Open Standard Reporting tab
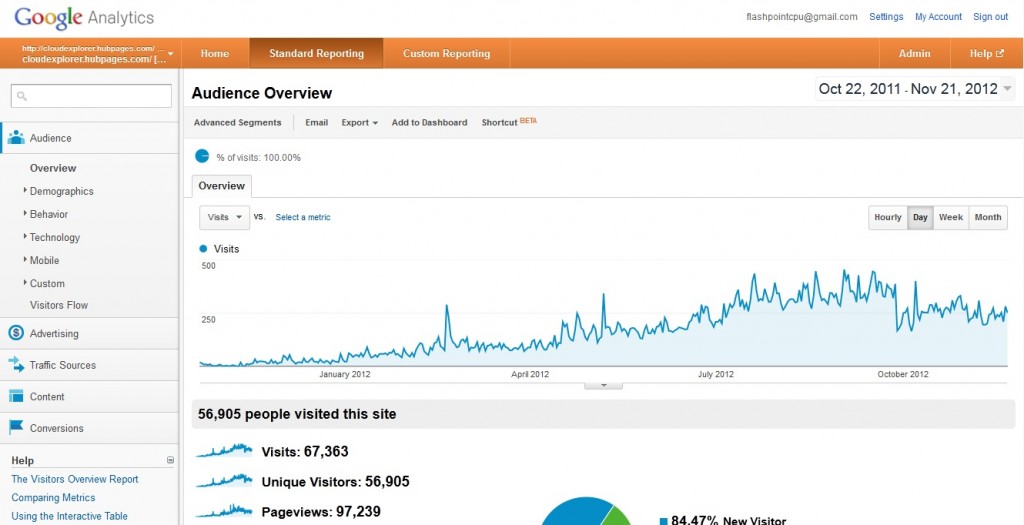Screen dimensions: 1024x525 point(316,54)
